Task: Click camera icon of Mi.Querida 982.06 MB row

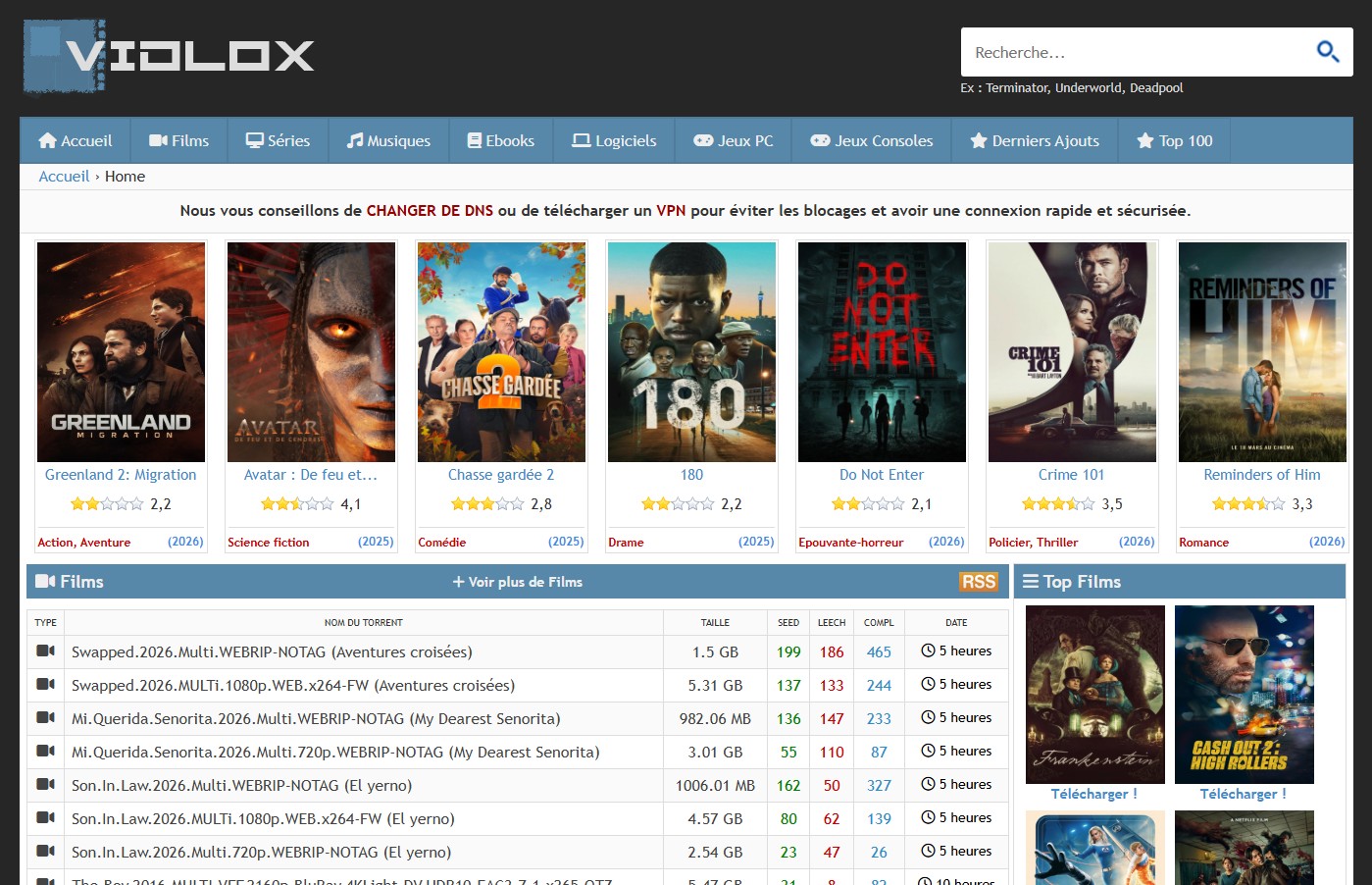Action: tap(45, 717)
